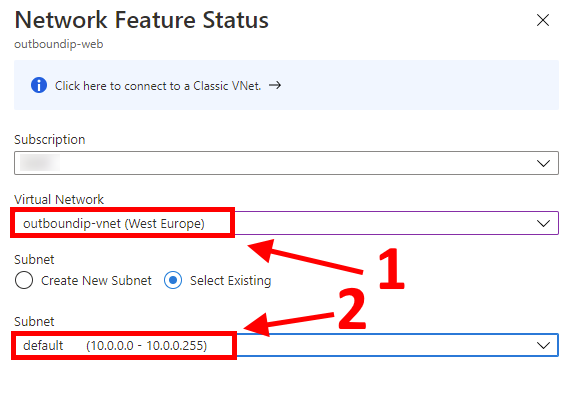
Task: Click the Select Existing label text
Action: point(230,281)
